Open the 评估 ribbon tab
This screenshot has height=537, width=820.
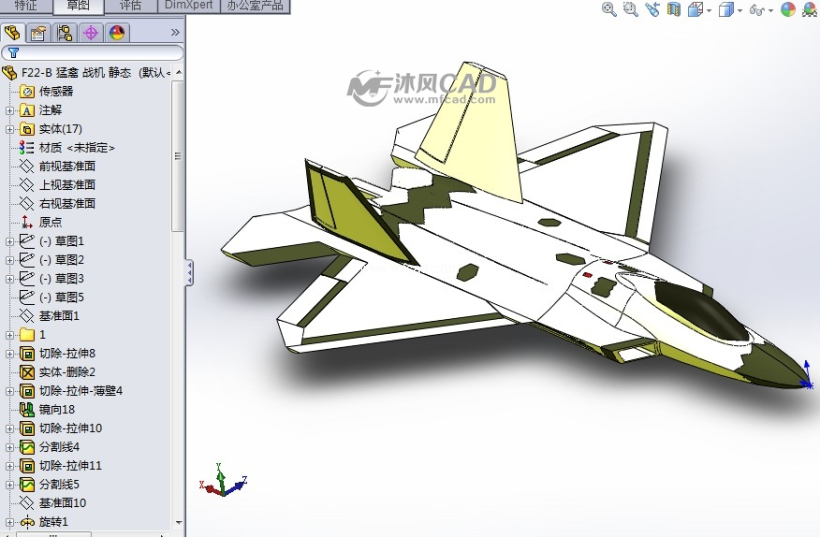click(x=131, y=6)
